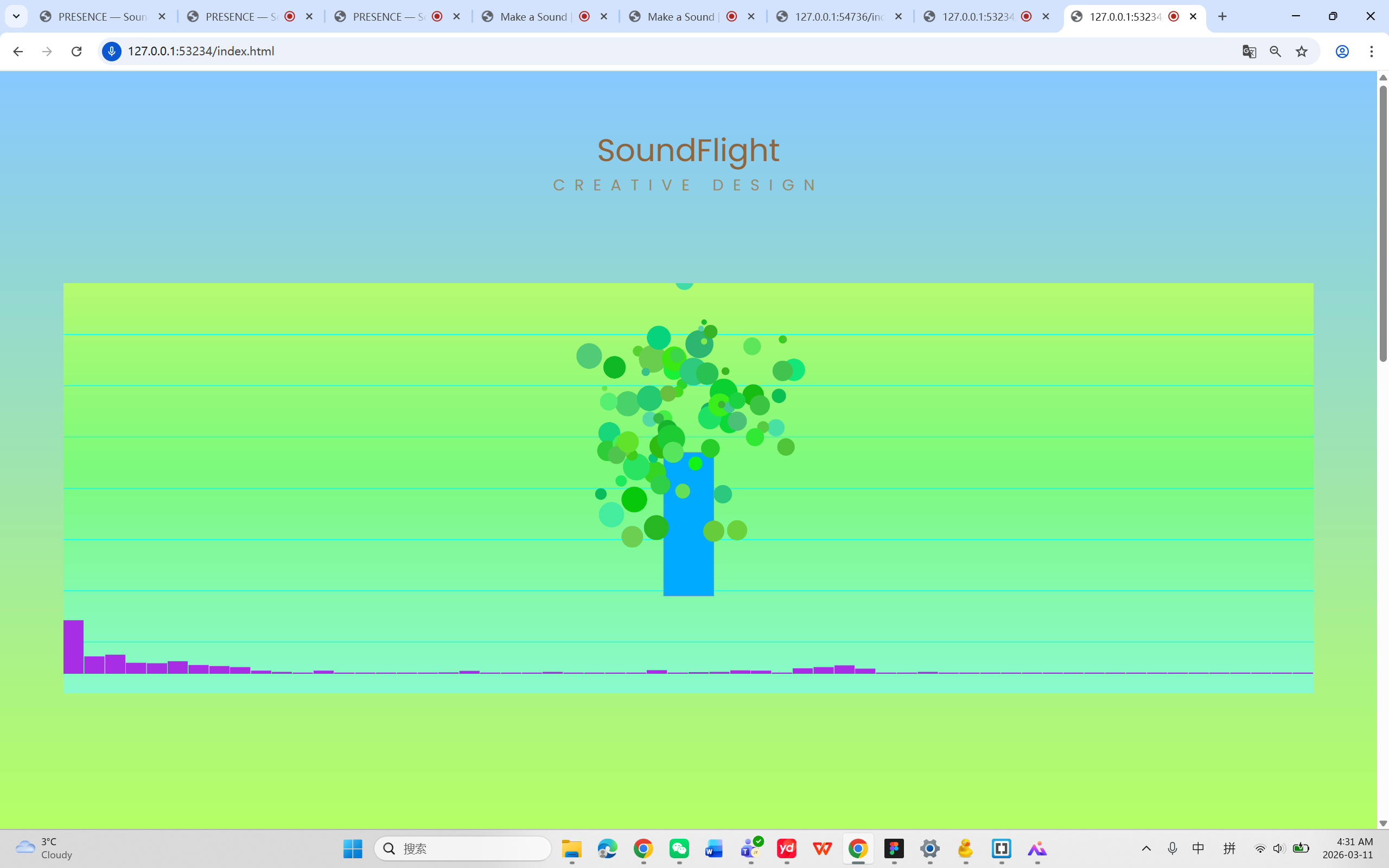Open the tab search dropdown arrow
The width and height of the screenshot is (1389, 868).
click(16, 16)
